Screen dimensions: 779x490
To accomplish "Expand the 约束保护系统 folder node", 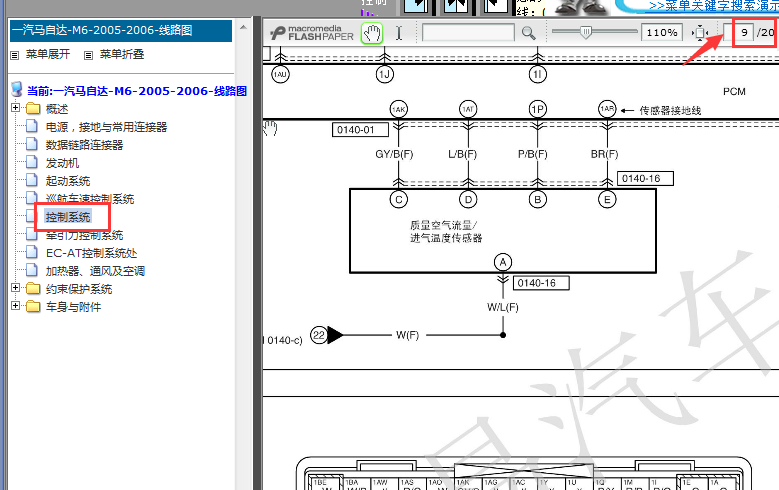I will [x=15, y=288].
